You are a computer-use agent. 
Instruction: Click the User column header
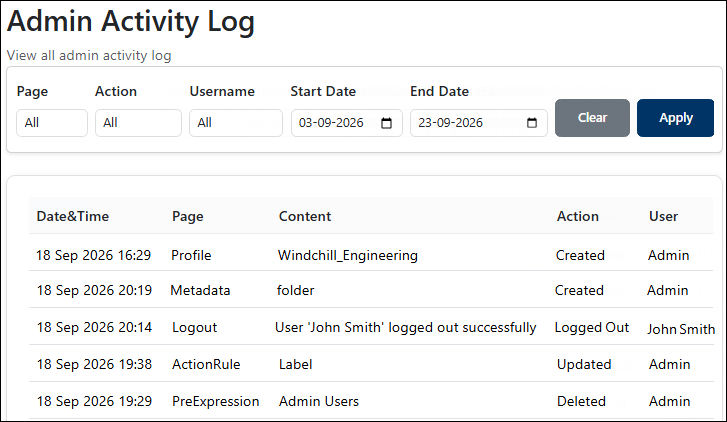pyautogui.click(x=663, y=216)
